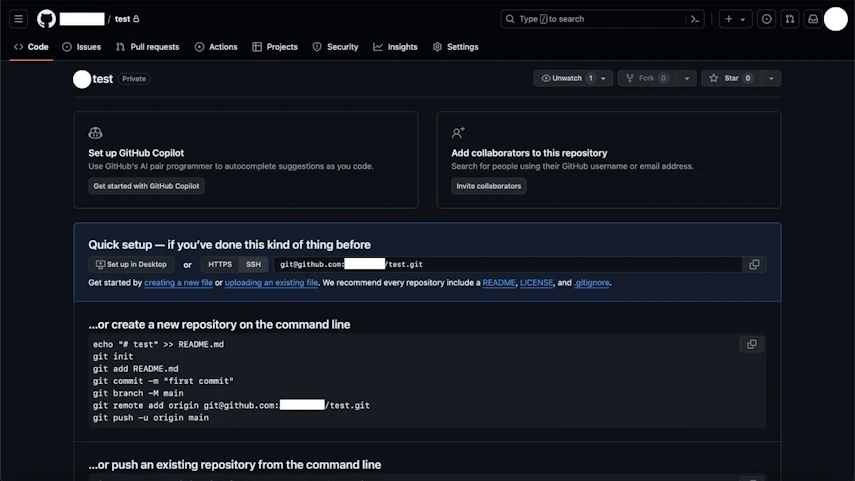Image resolution: width=855 pixels, height=481 pixels.
Task: Open the repository Settings tab
Action: (x=455, y=47)
